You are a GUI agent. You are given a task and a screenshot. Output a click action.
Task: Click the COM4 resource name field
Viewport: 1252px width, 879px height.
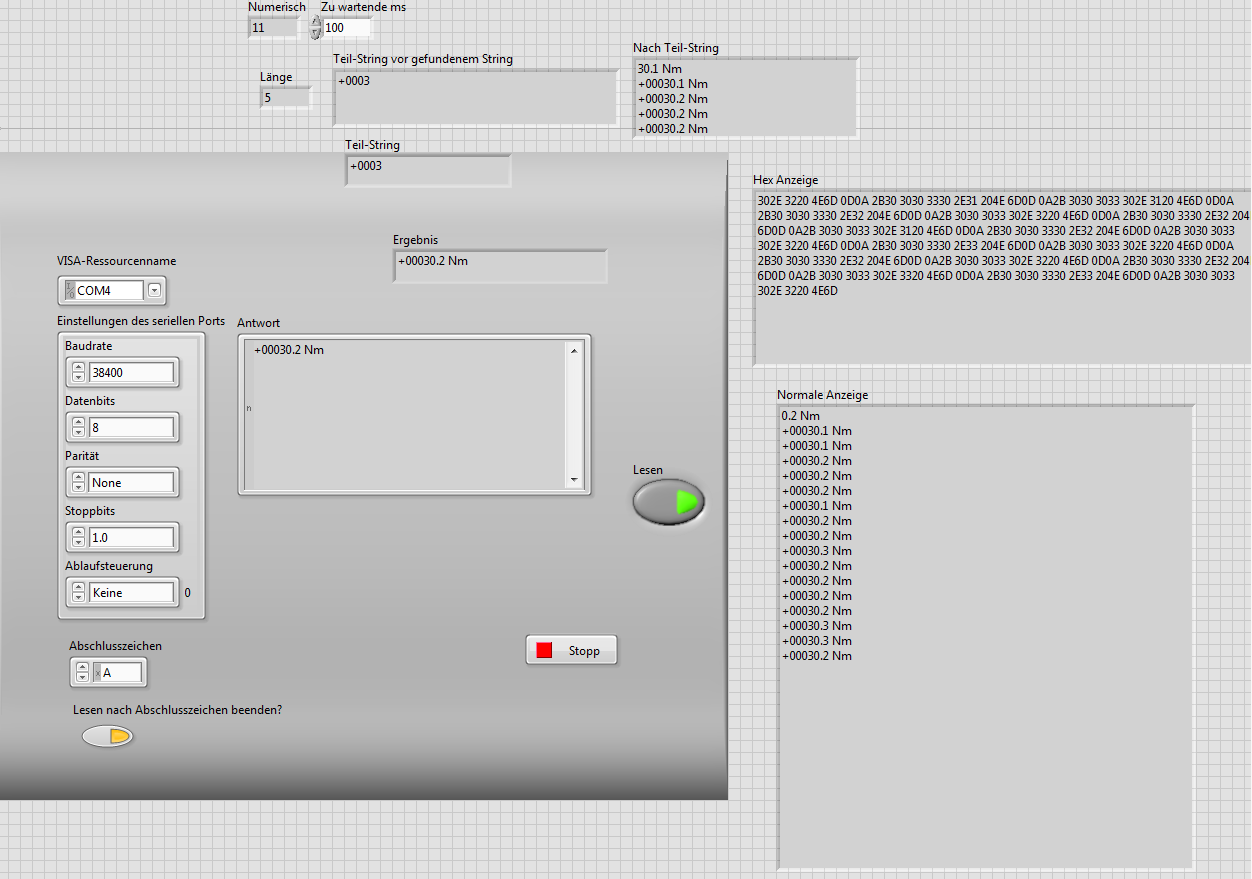point(109,290)
